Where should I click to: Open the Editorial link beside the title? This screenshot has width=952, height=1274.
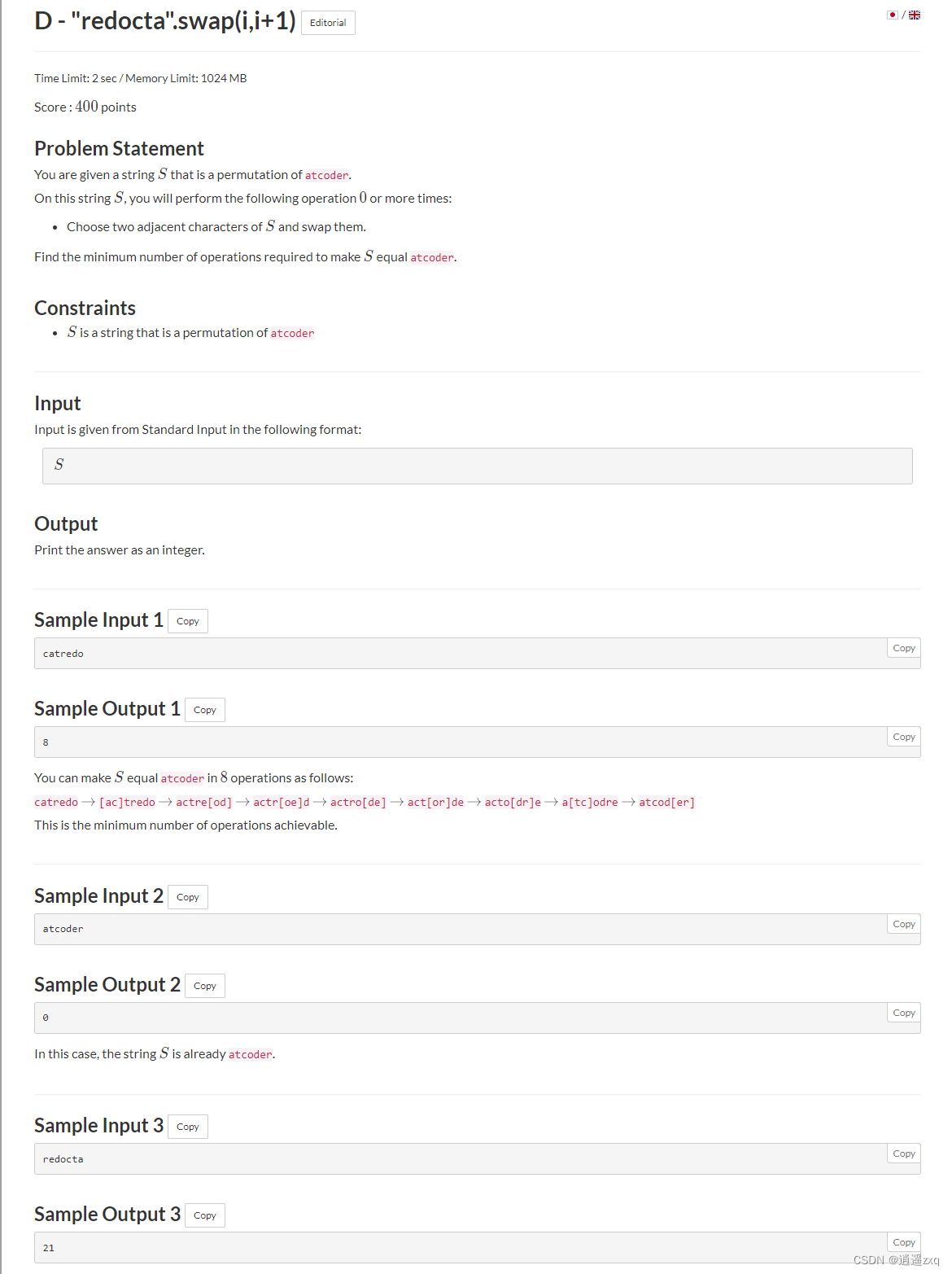(x=328, y=23)
